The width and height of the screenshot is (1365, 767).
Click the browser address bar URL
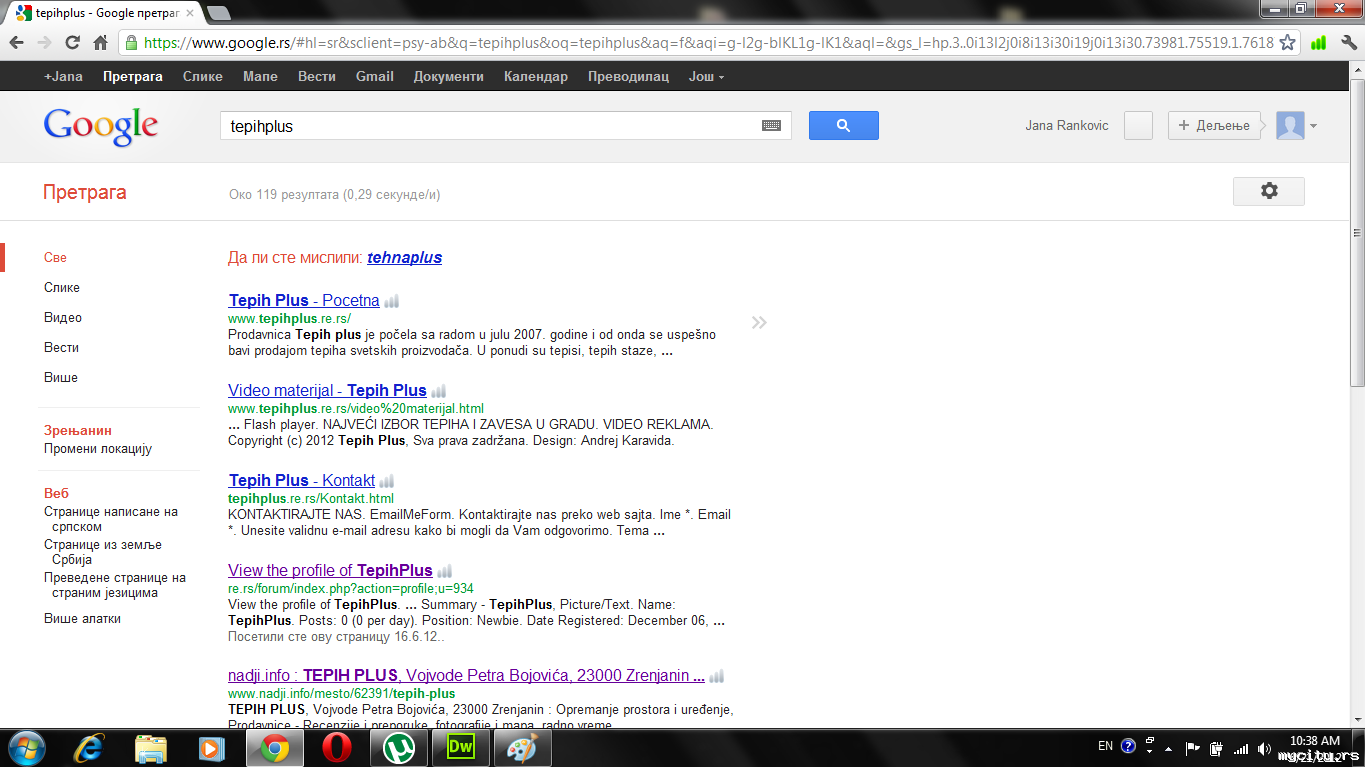(x=709, y=43)
